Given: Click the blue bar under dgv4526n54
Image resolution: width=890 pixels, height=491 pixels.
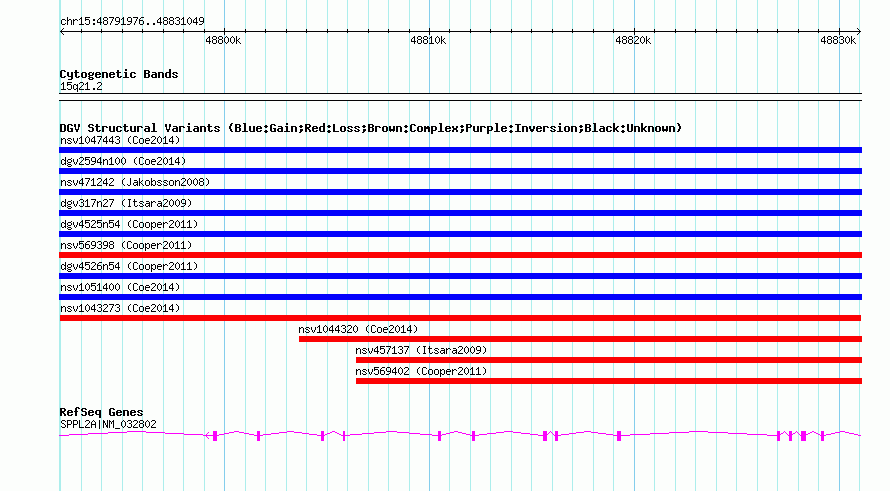Looking at the screenshot, I should tap(460, 276).
